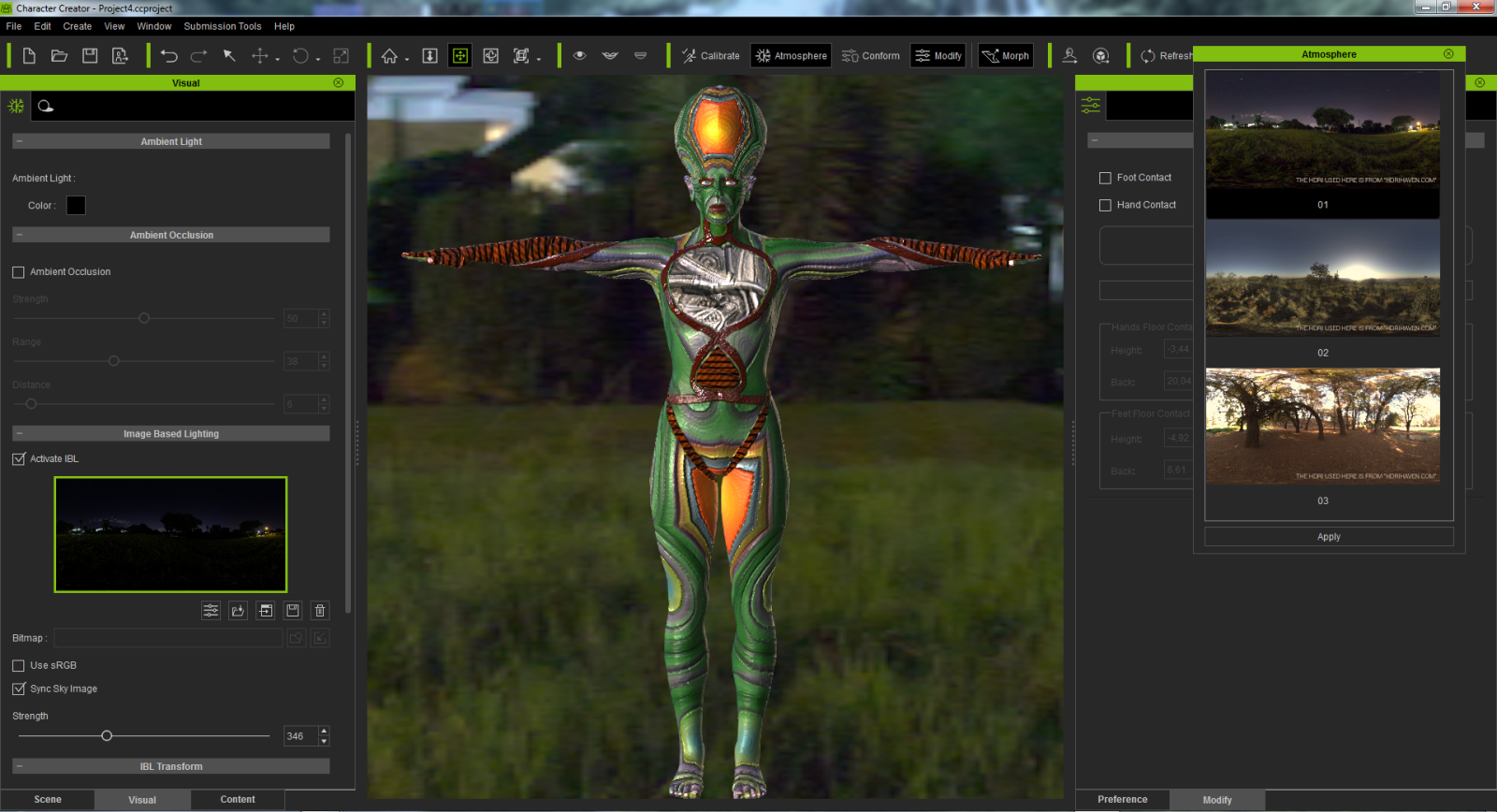Open the second Visual panel tab with the brush icon
The image size is (1497, 812).
45,106
